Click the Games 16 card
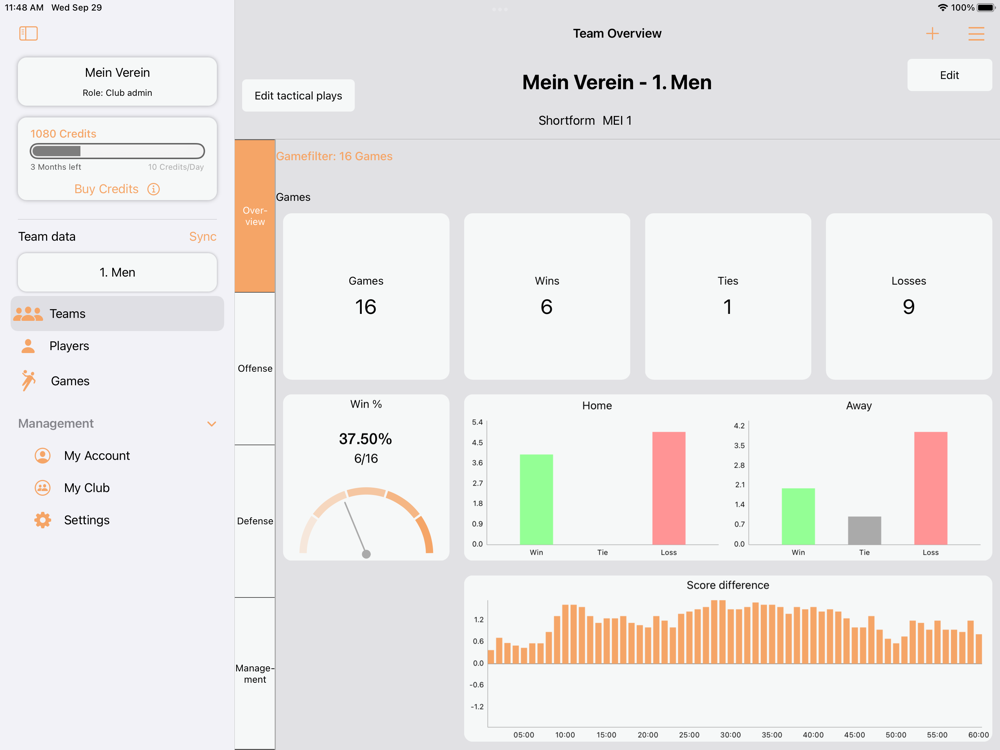 tap(366, 297)
